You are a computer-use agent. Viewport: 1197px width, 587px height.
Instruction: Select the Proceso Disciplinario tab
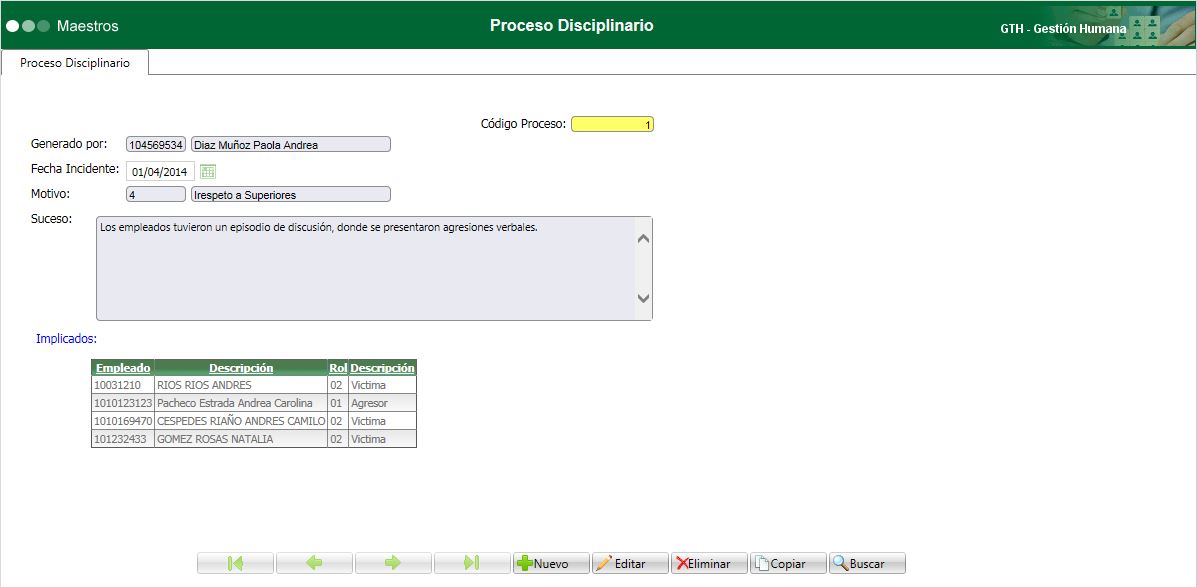coord(75,63)
